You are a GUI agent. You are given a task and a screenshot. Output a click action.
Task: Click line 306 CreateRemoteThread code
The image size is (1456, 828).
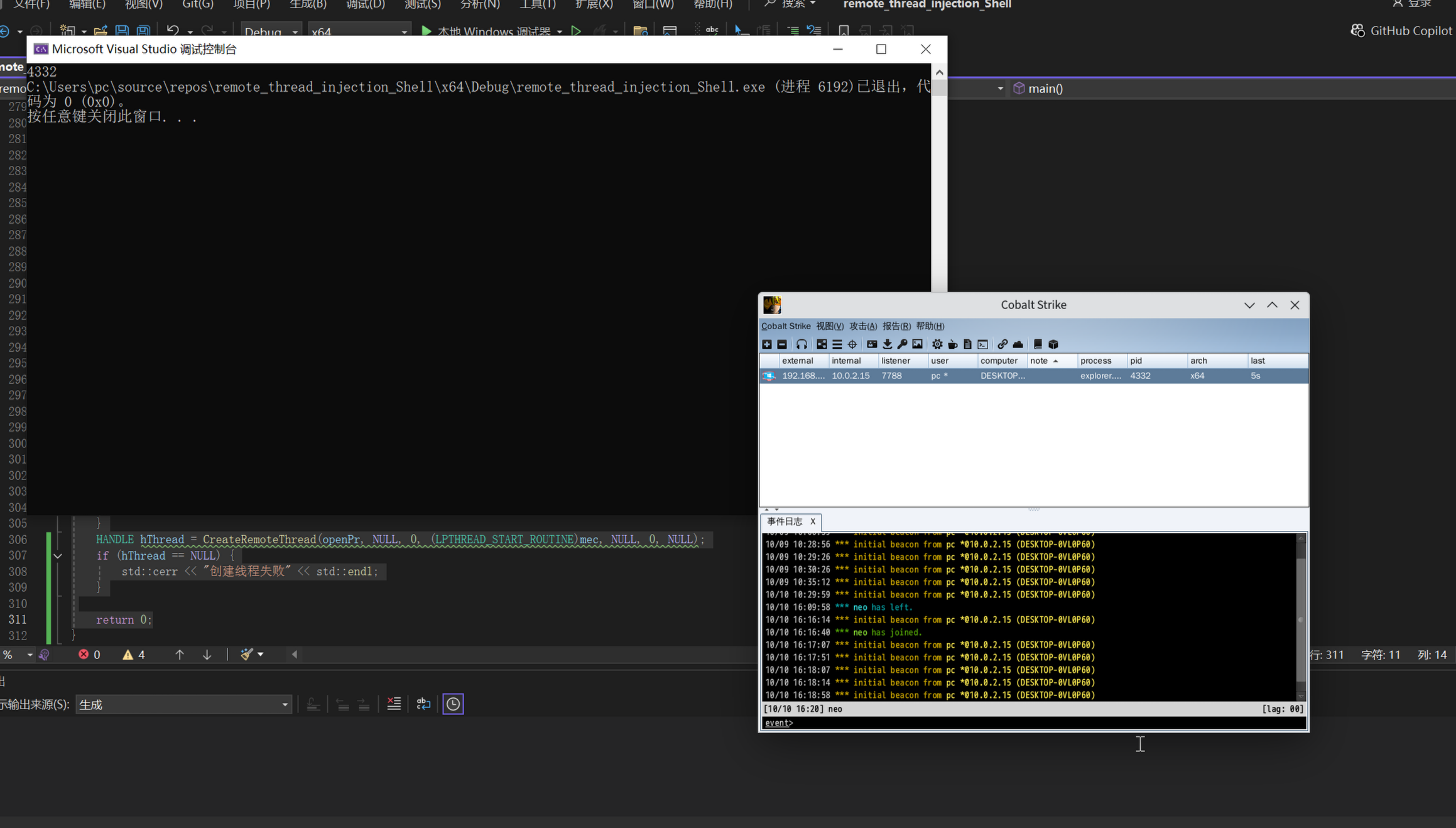tap(400, 540)
